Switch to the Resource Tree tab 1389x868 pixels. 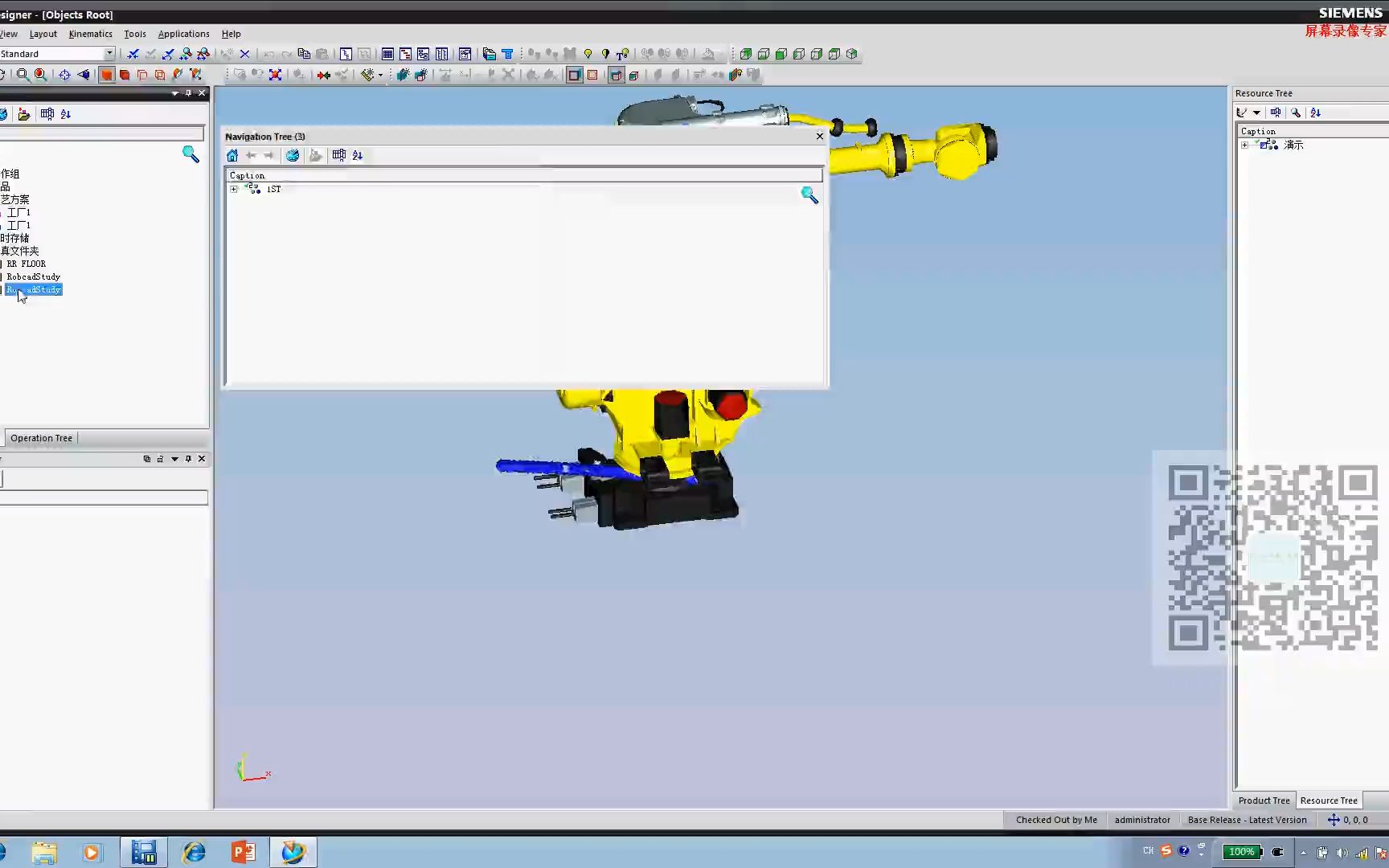pos(1329,800)
